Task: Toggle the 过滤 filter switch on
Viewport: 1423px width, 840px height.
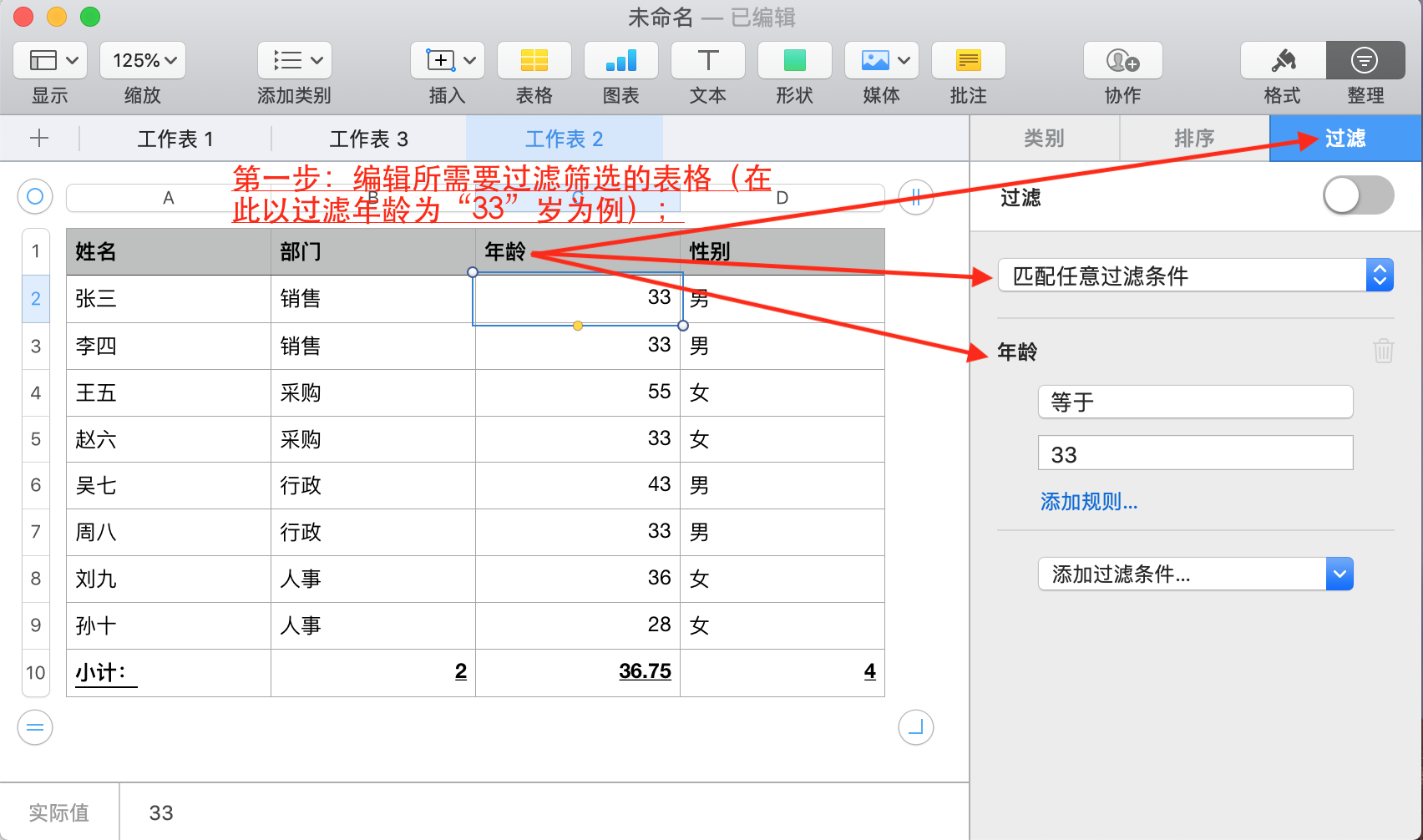Action: (x=1358, y=196)
